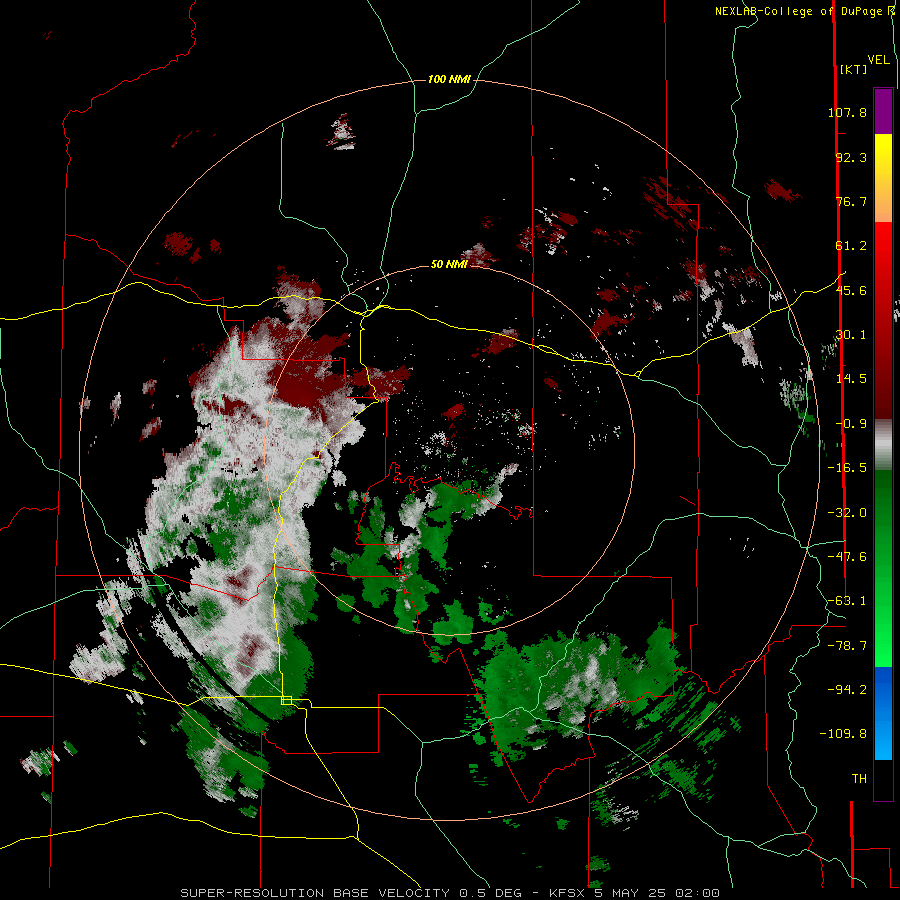Click the purple segment of the velocity color bar
Screen dimensions: 900x900
(883, 112)
